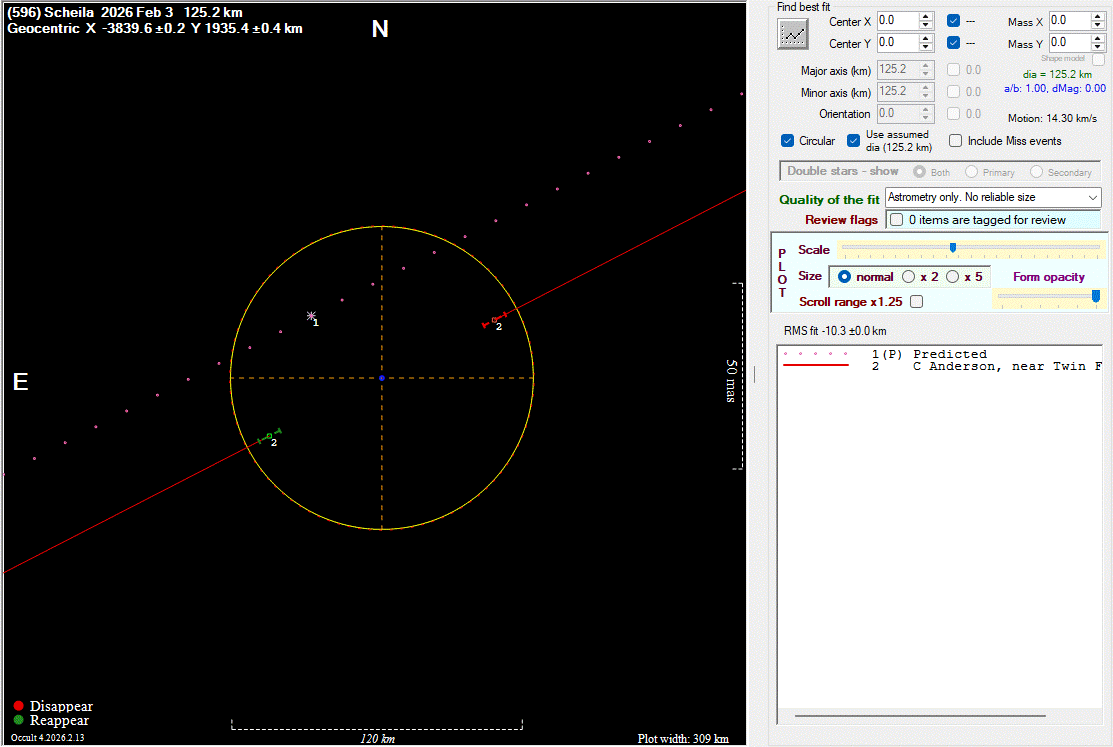Decrease Mass Y using the down spinner
This screenshot has height=747, width=1113.
[x=1099, y=47]
